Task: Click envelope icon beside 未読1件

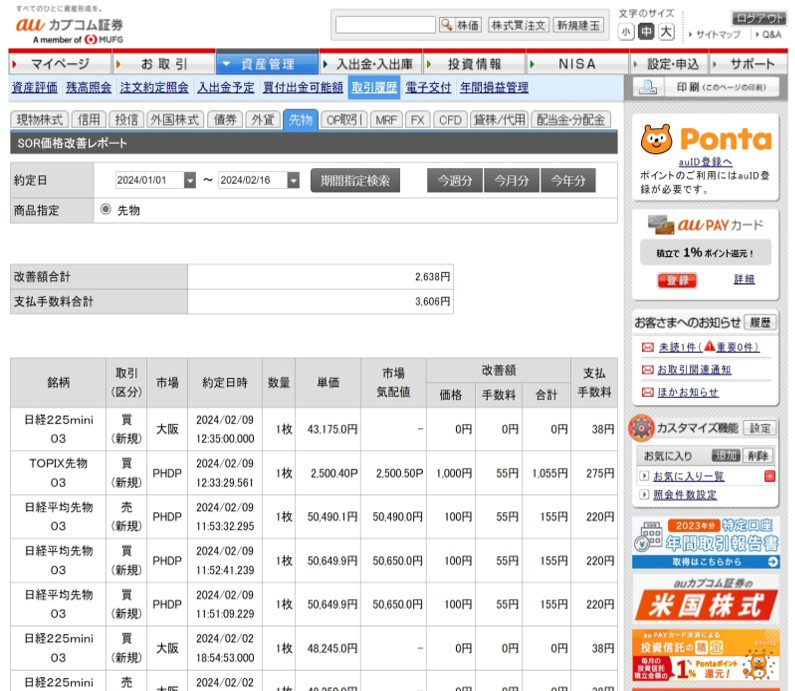Action: click(x=647, y=347)
